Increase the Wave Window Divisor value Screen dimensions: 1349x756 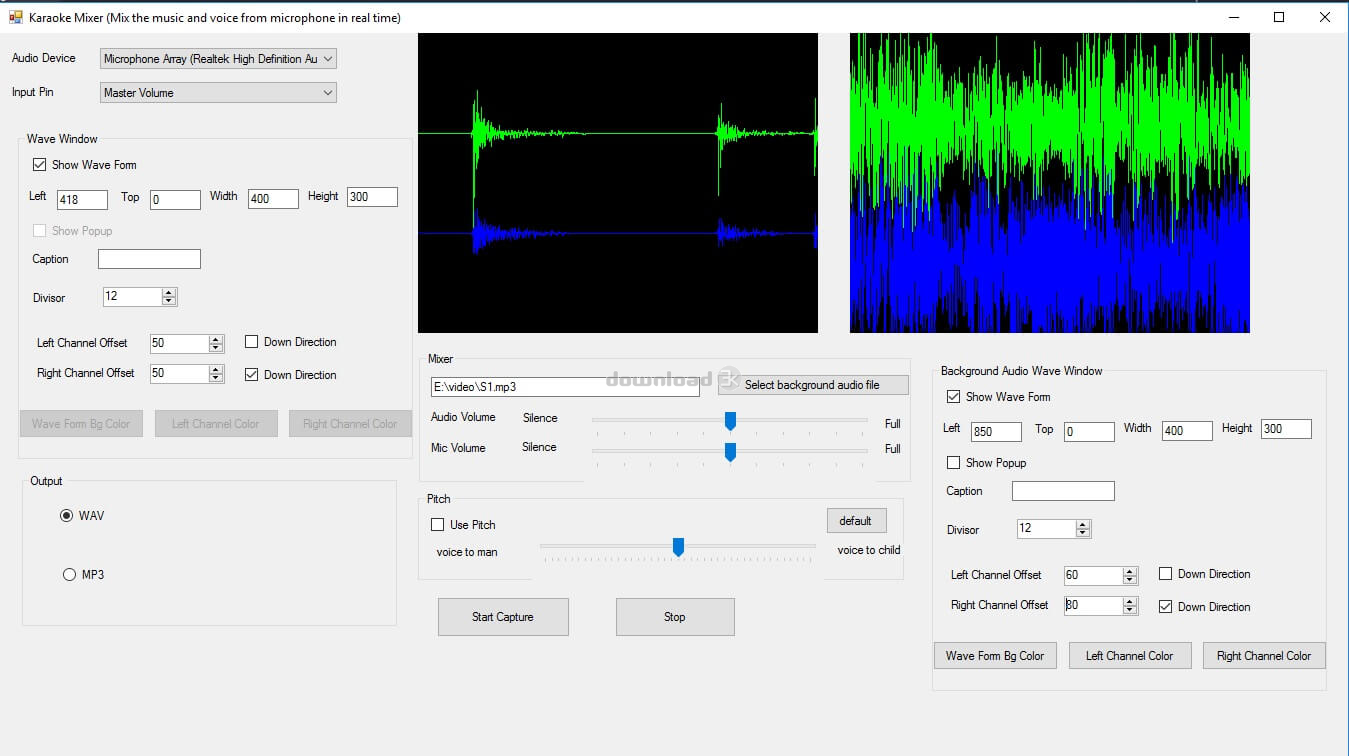169,293
